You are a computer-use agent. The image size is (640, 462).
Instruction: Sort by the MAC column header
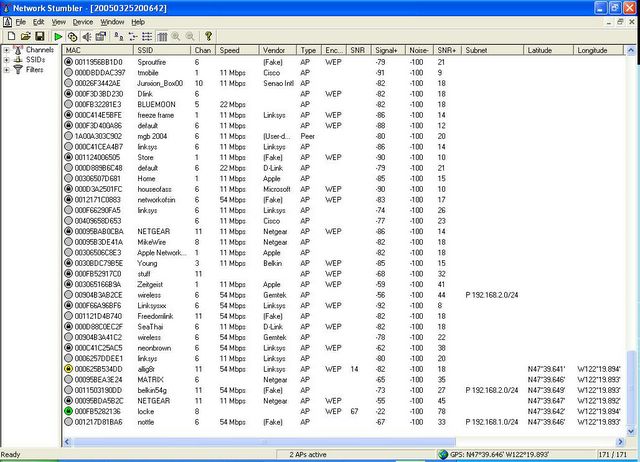pyautogui.click(x=98, y=50)
